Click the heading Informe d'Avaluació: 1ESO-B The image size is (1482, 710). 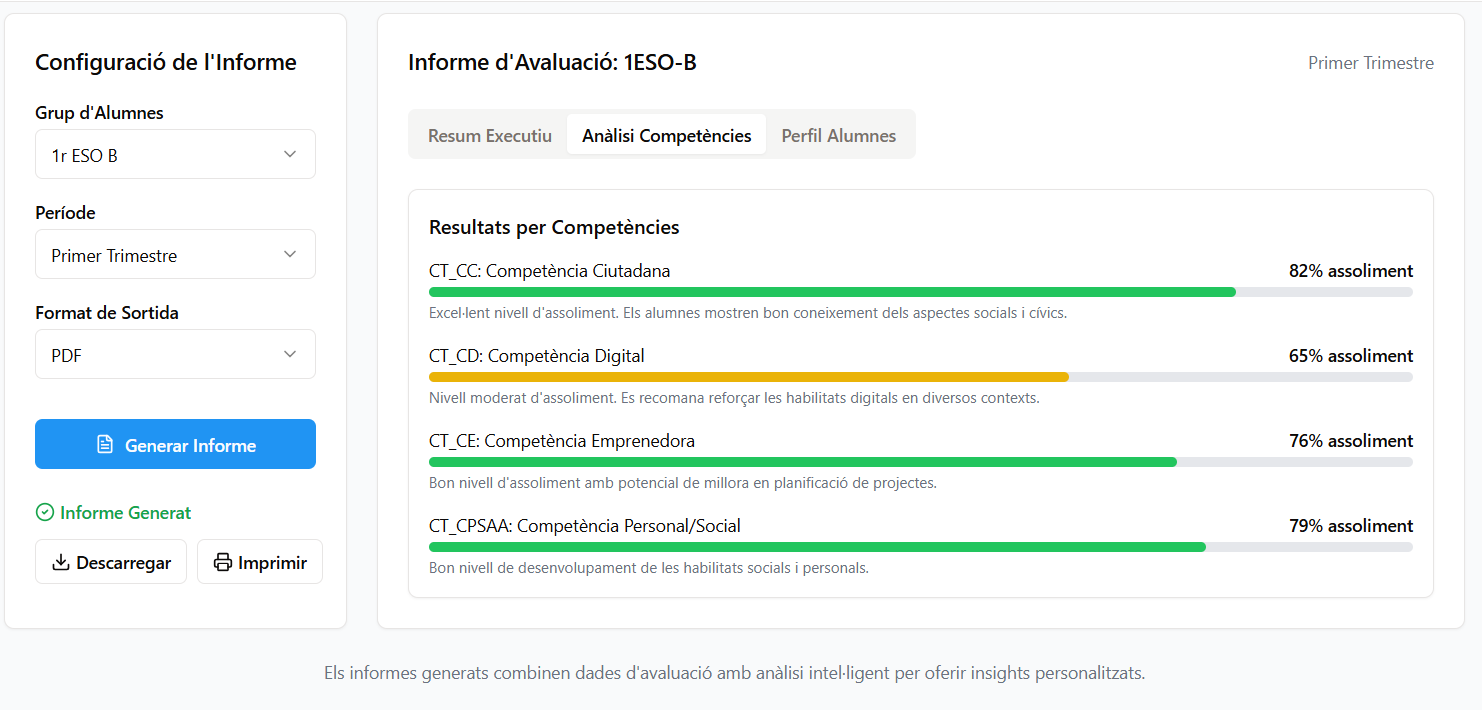pos(552,62)
